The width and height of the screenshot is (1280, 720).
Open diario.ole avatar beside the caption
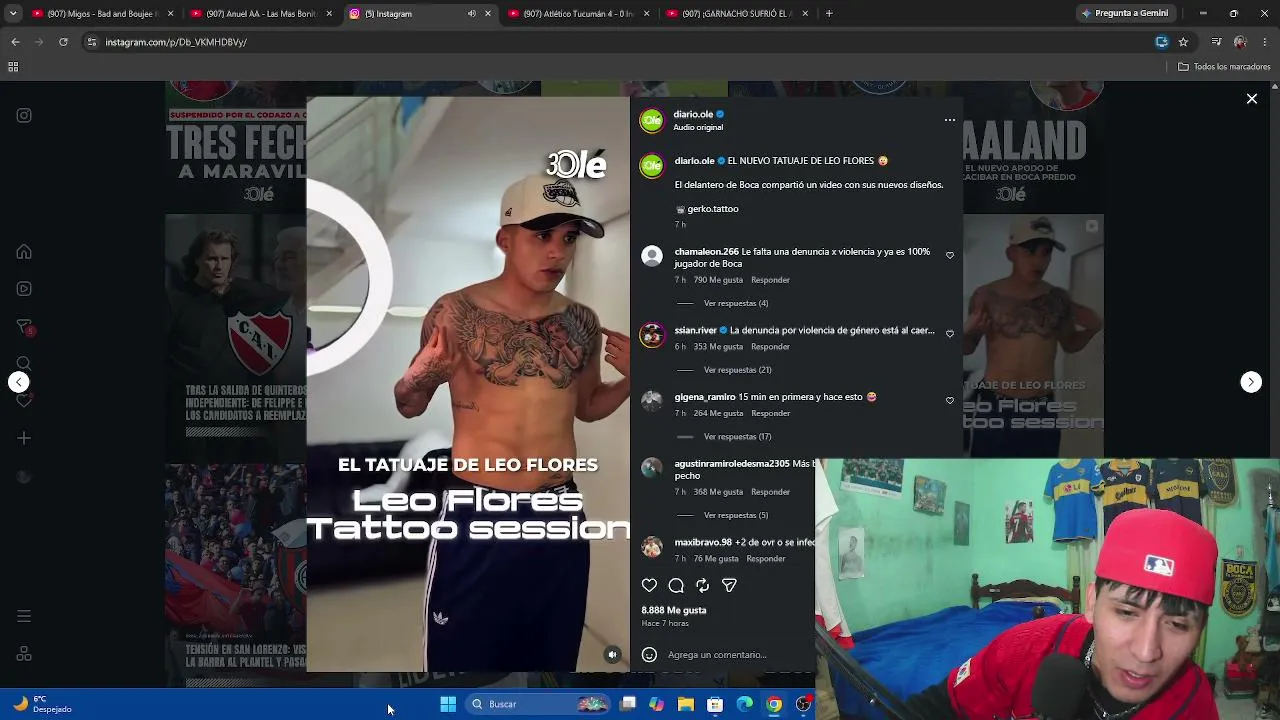coord(652,166)
